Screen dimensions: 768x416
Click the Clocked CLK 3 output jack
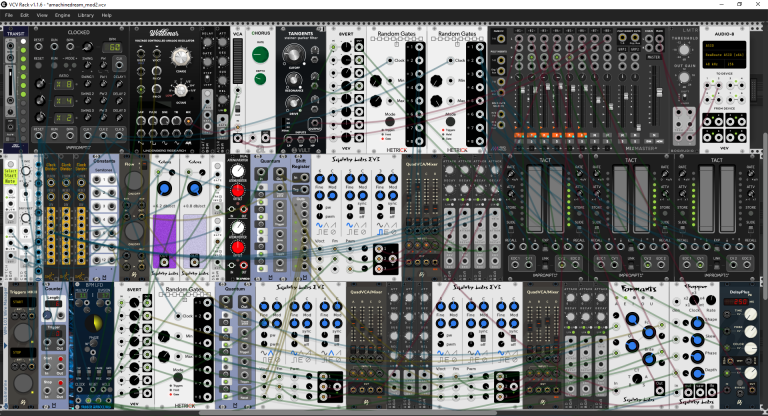(x=119, y=136)
